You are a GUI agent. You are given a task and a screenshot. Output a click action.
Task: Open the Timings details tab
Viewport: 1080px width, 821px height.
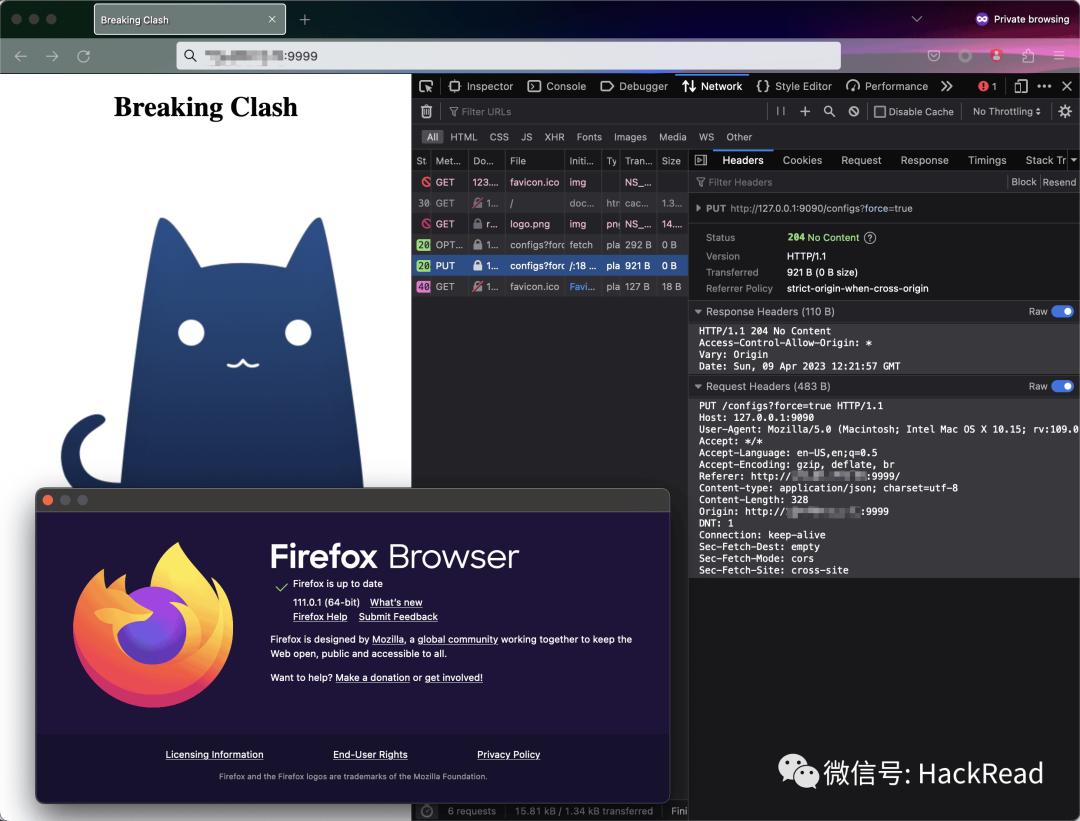987,160
